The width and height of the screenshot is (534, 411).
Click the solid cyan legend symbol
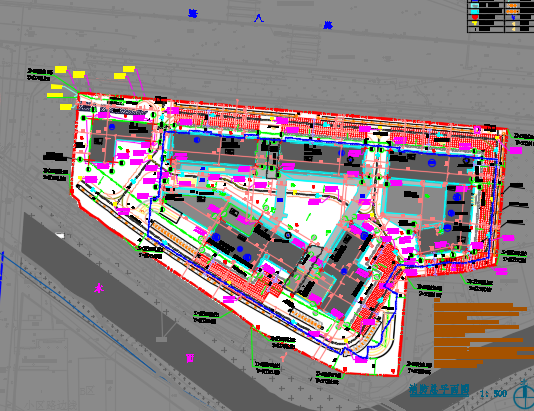[475, 12]
